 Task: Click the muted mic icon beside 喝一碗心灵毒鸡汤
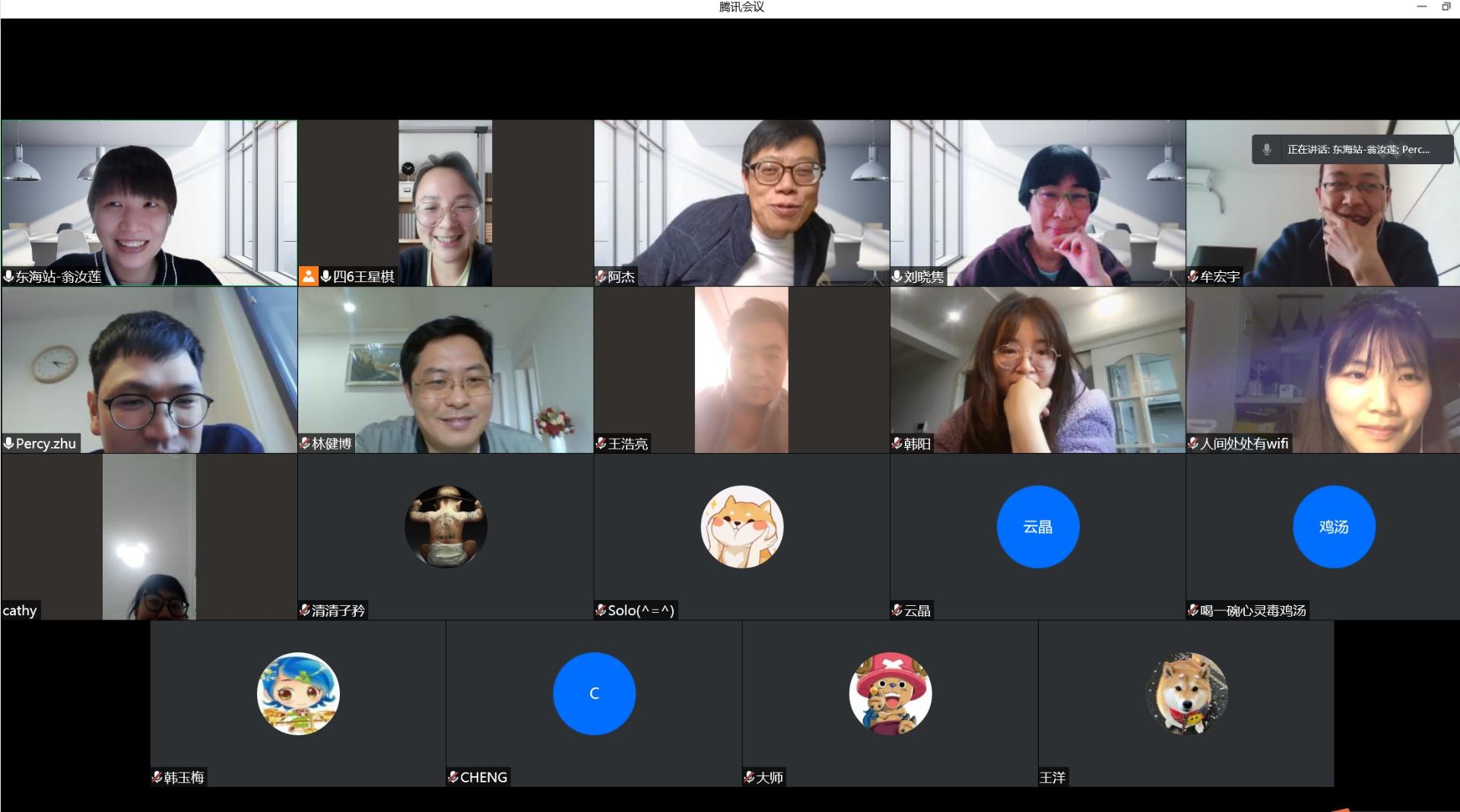pyautogui.click(x=1193, y=610)
